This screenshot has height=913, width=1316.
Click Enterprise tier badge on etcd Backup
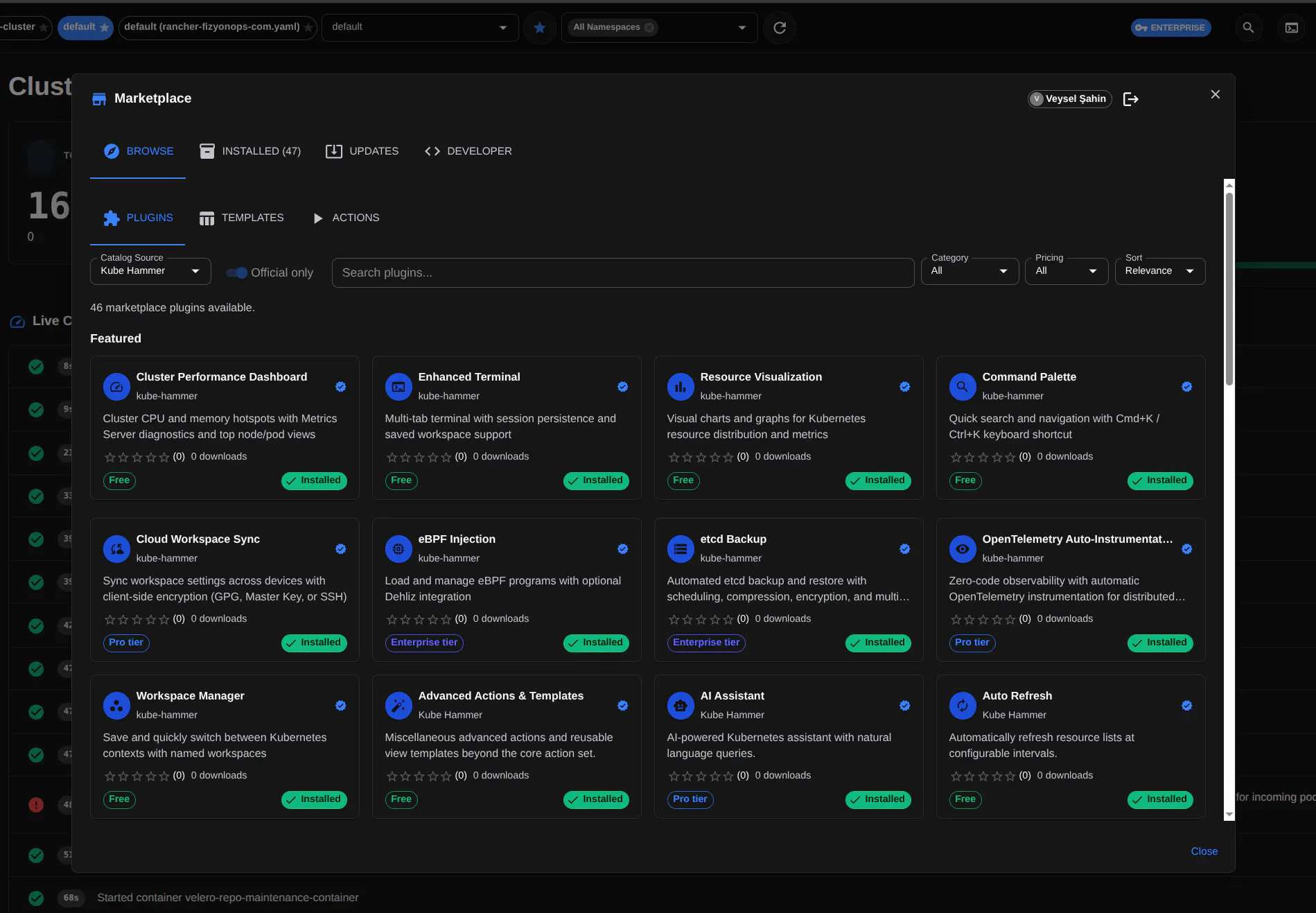point(706,643)
